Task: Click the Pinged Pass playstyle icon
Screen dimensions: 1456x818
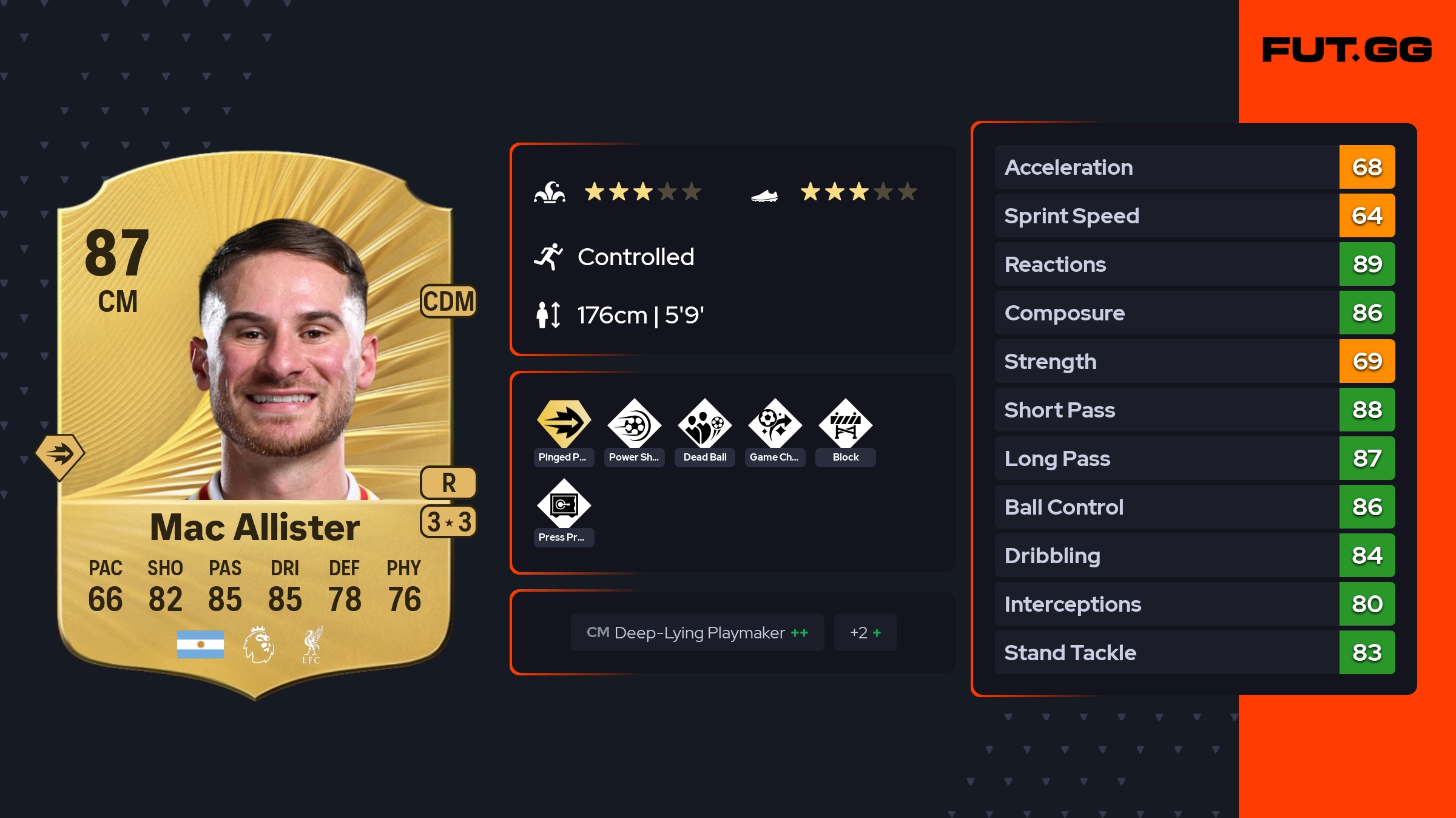Action: point(564,423)
